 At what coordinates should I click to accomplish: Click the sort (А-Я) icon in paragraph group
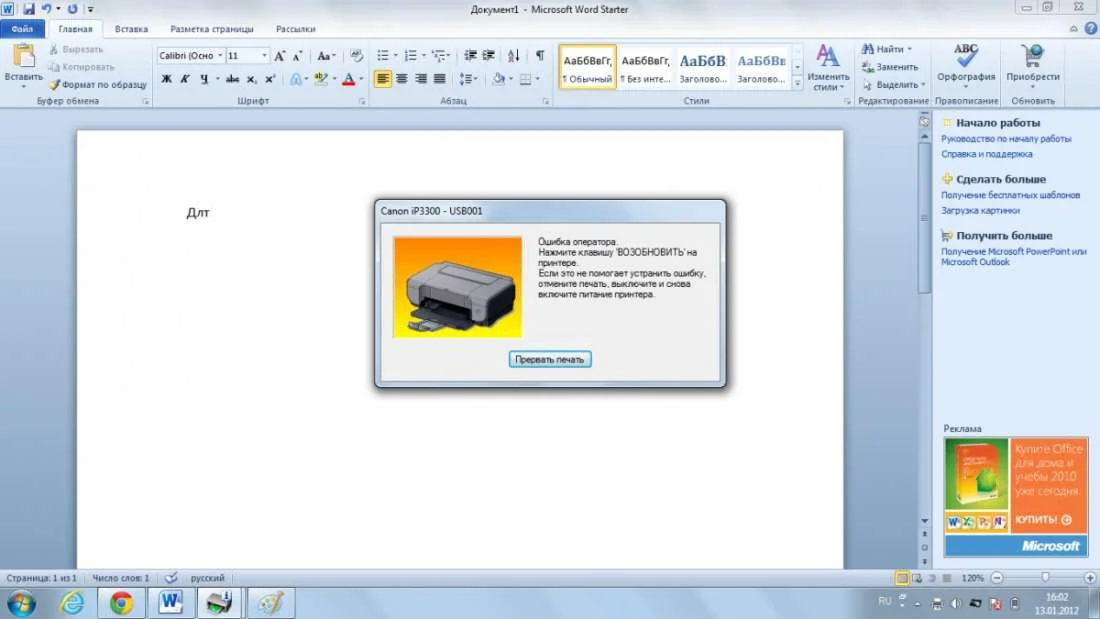[x=514, y=56]
